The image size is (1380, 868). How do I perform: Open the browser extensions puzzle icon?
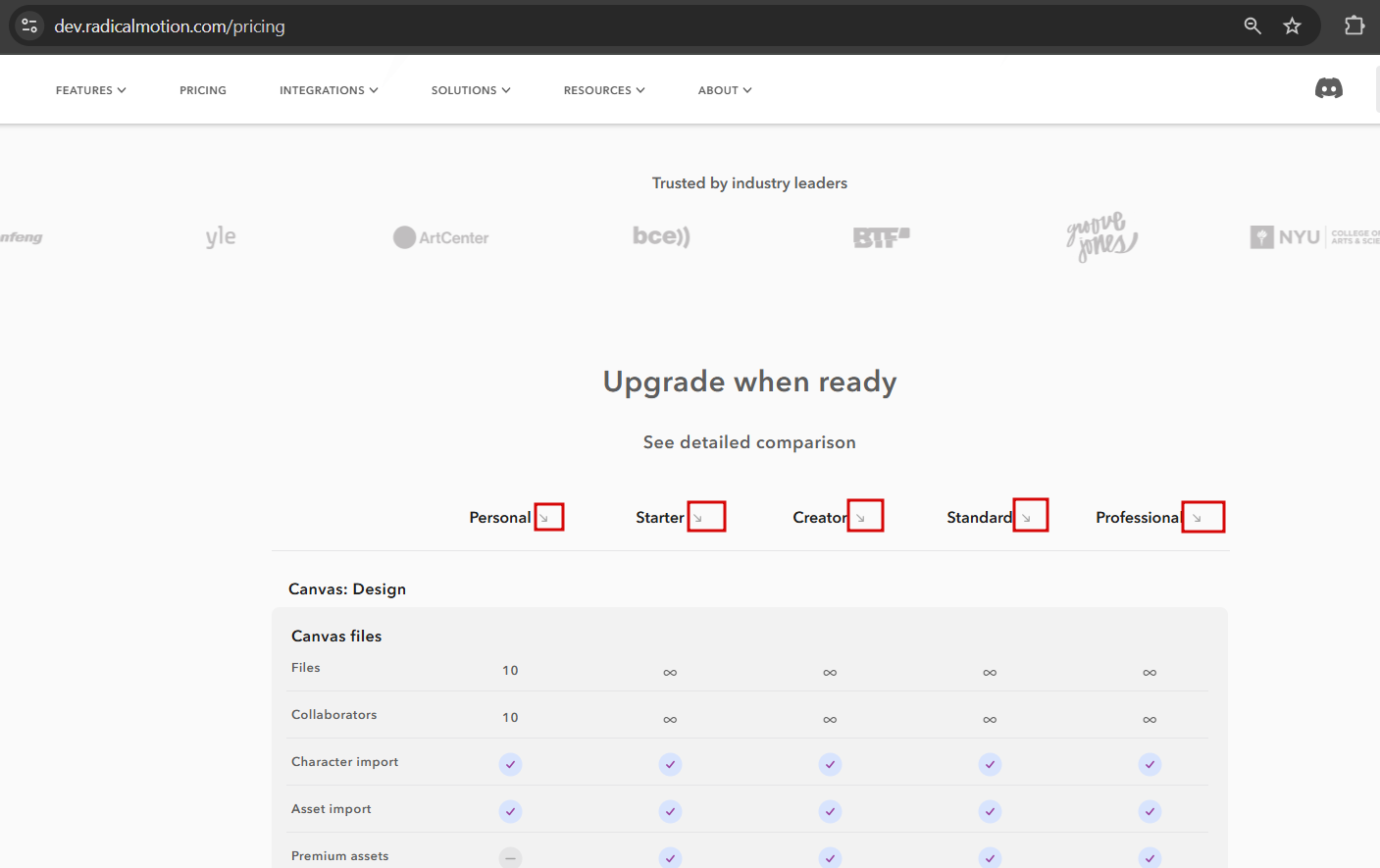[1354, 26]
